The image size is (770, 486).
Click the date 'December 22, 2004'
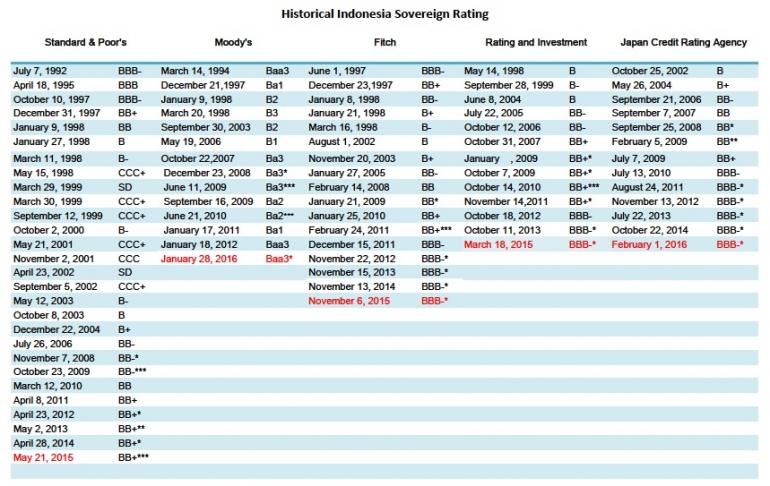(56, 329)
